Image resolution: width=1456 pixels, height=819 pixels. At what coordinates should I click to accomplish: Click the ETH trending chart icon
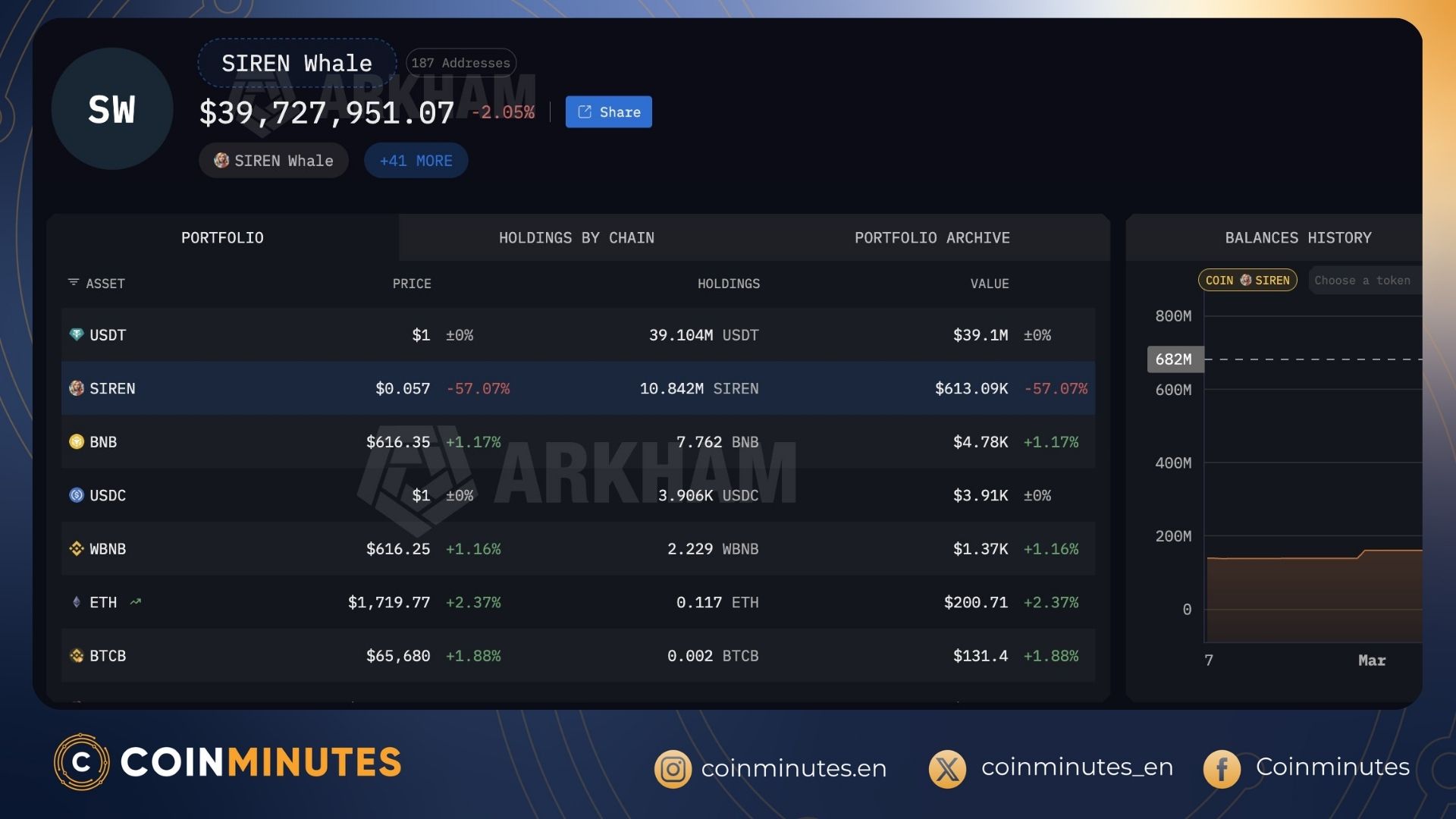pyautogui.click(x=136, y=602)
